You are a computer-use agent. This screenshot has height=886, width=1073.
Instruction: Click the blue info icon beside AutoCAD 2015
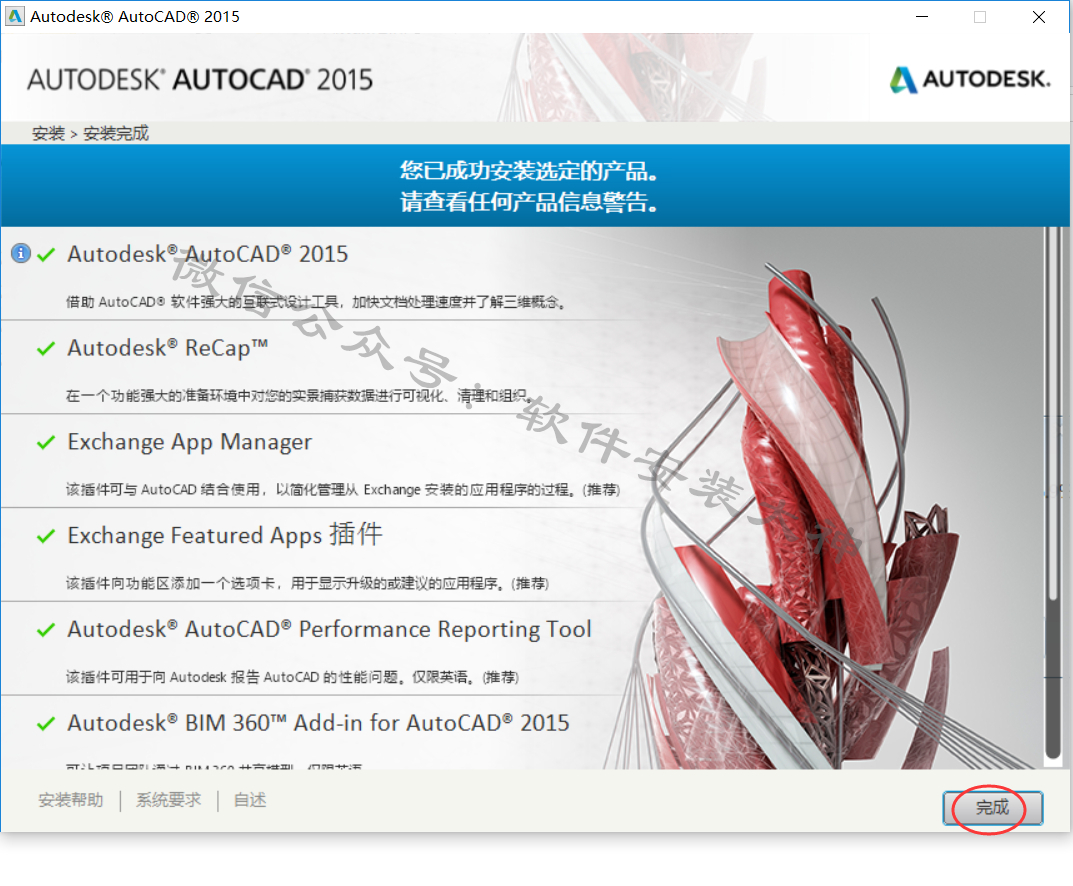(21, 253)
